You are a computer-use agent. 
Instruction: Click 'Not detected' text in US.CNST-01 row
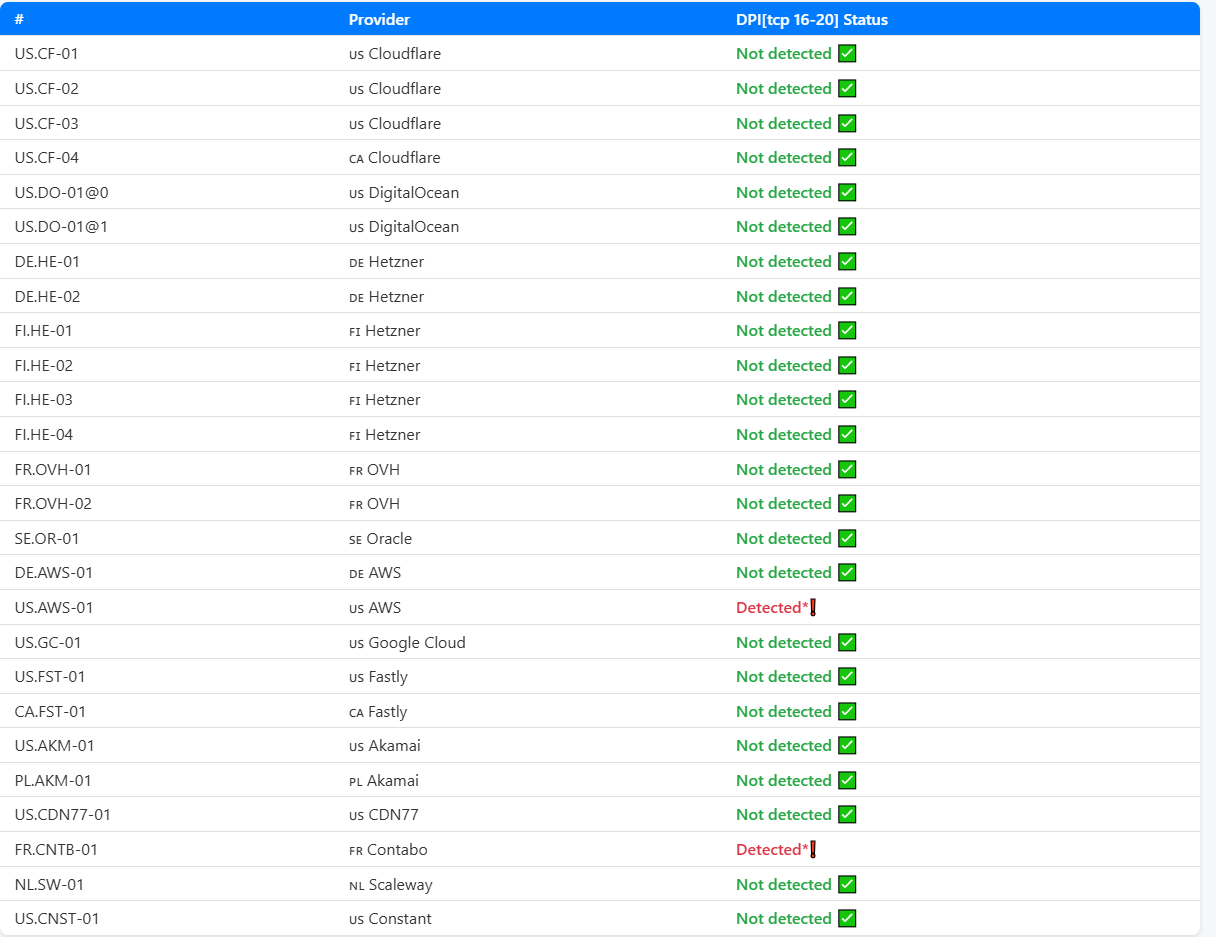(x=784, y=918)
